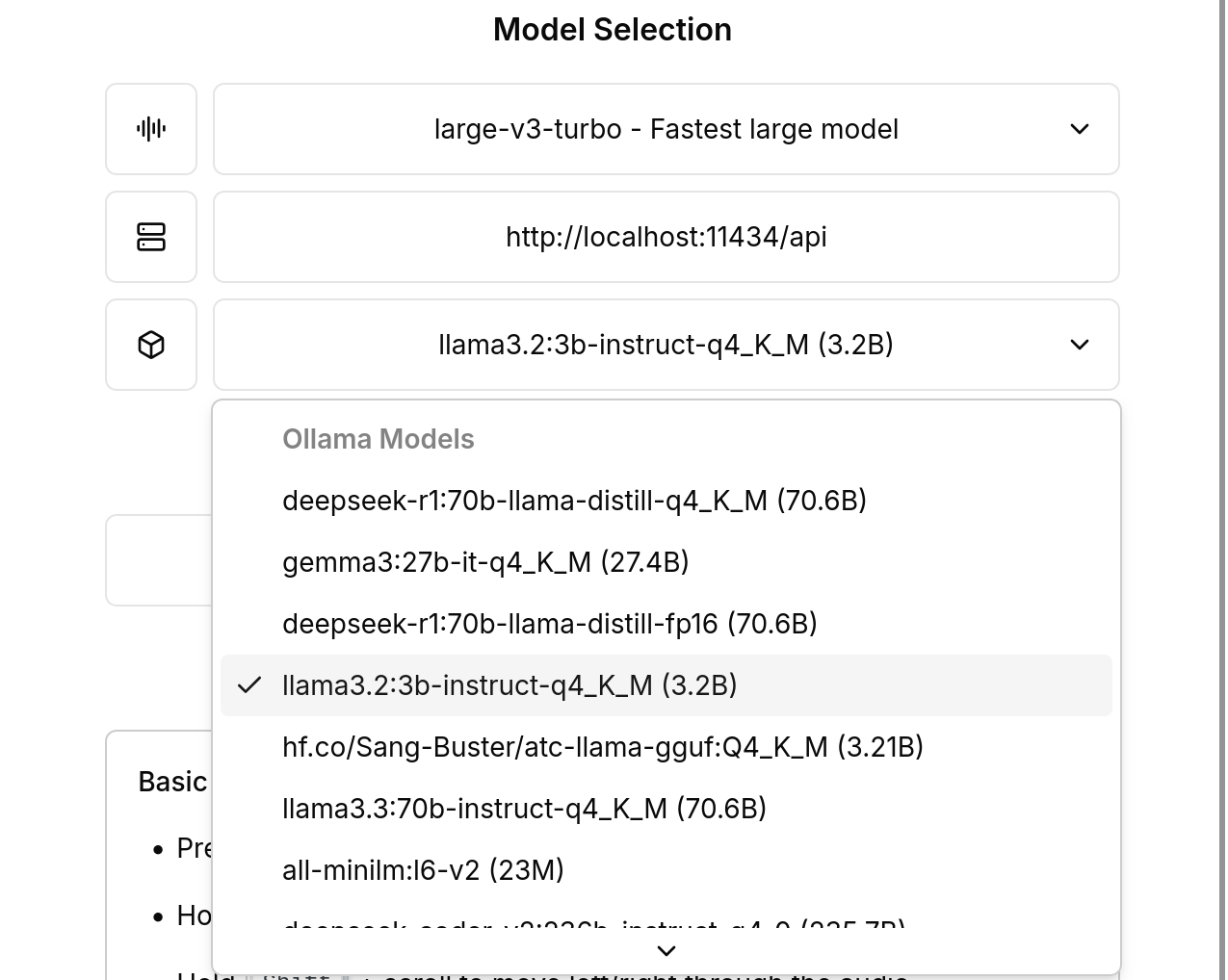Click the Basic heading in lower panel
Viewport: 1228px width, 980px height.
click(171, 782)
